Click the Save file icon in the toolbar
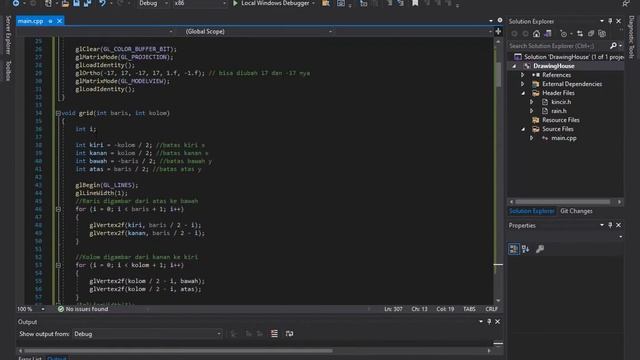 pos(76,3)
